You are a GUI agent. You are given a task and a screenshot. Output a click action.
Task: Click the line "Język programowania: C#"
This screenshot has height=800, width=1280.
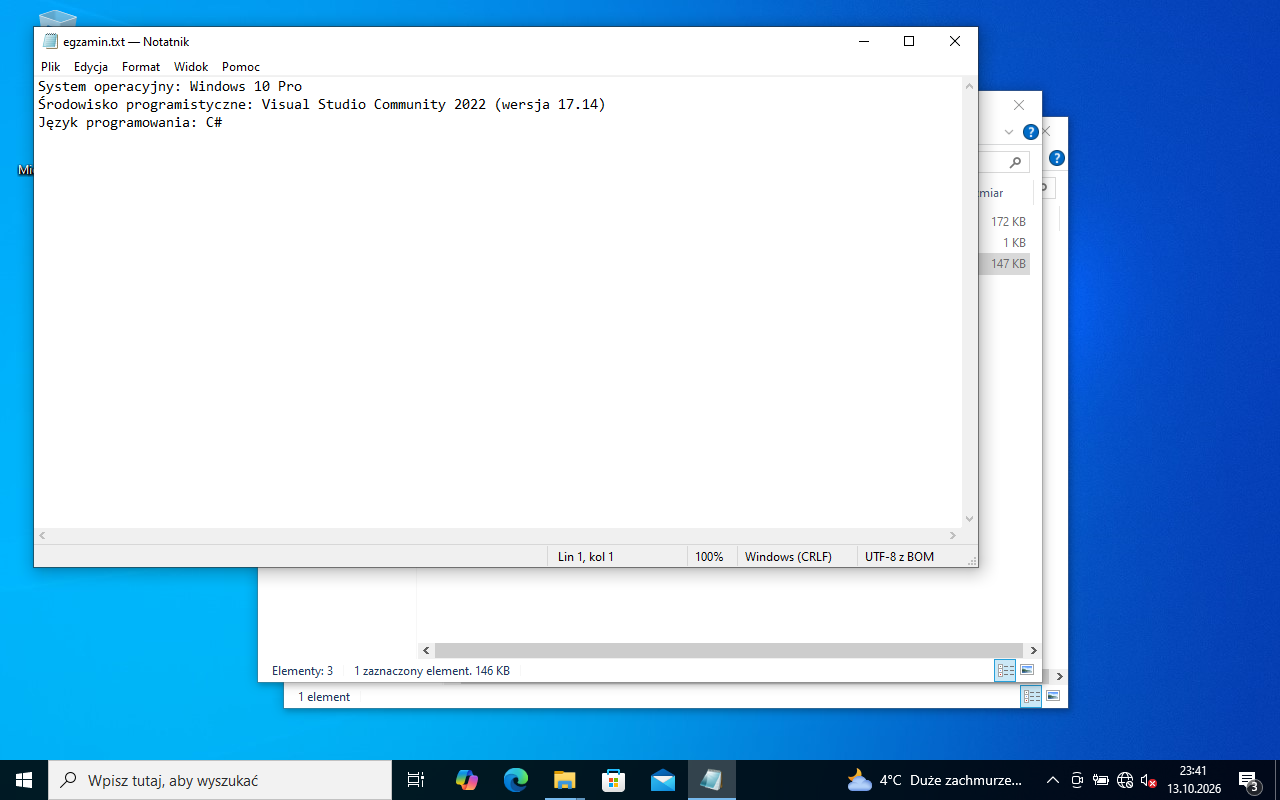pyautogui.click(x=130, y=122)
